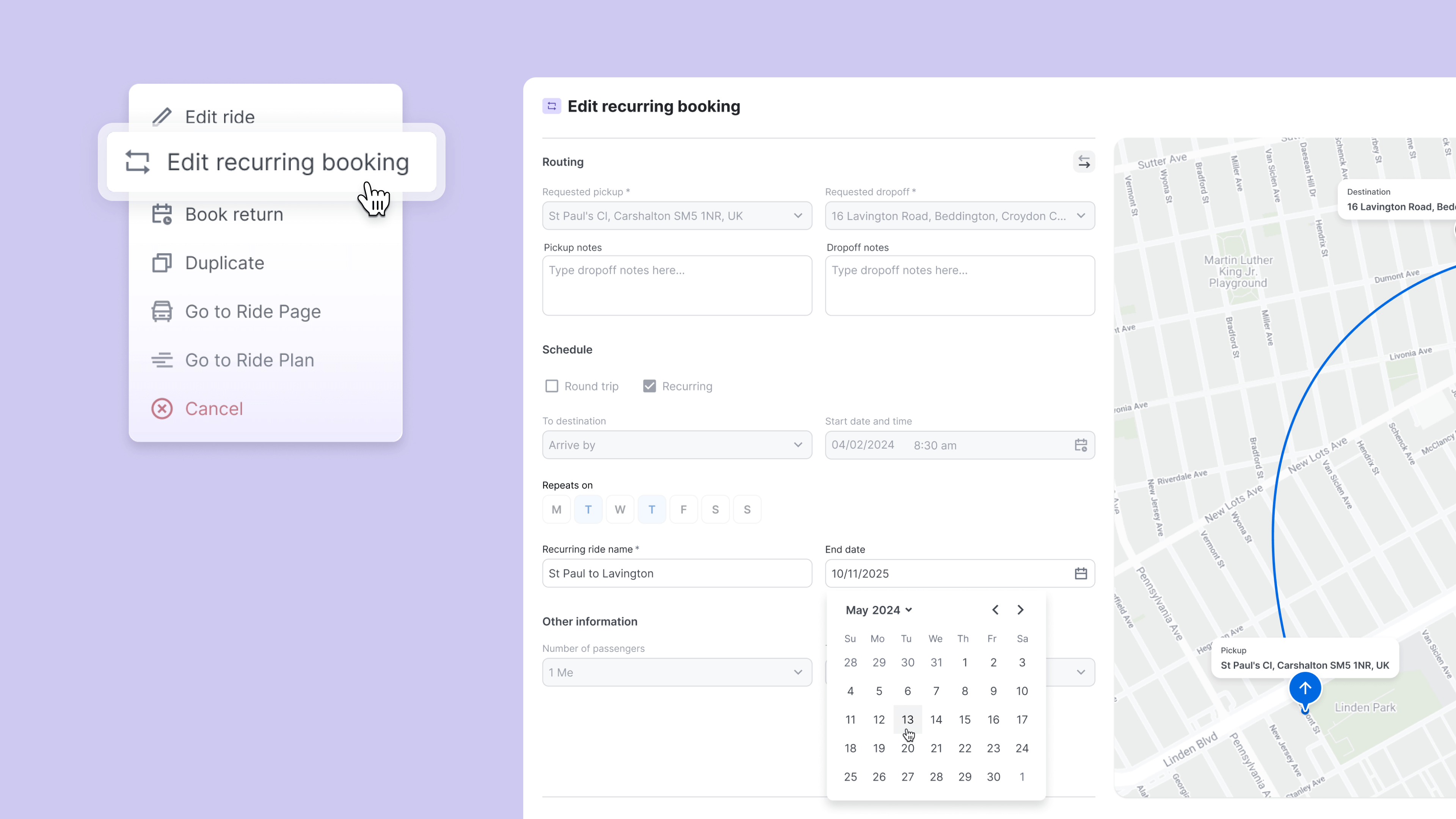Click the copy icon beside Duplicate
1456x819 pixels.
162,263
